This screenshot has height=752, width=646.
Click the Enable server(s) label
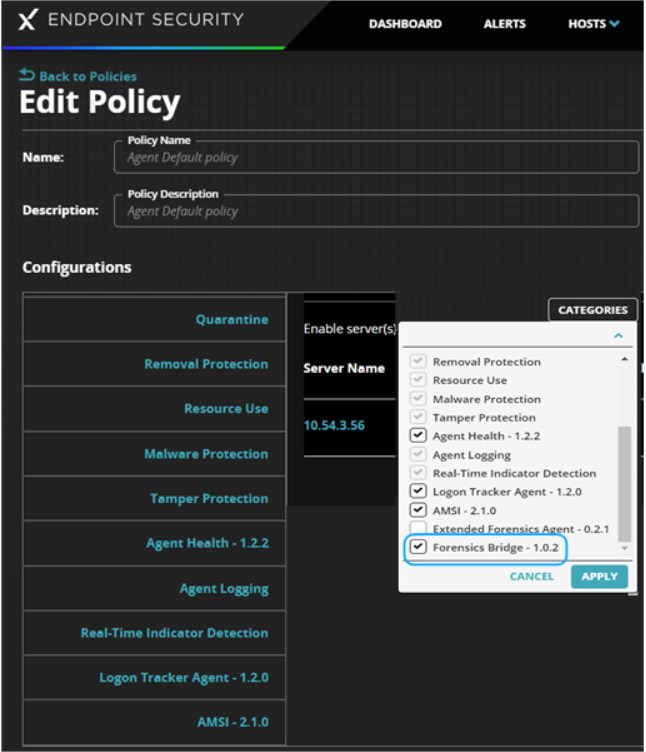(350, 329)
